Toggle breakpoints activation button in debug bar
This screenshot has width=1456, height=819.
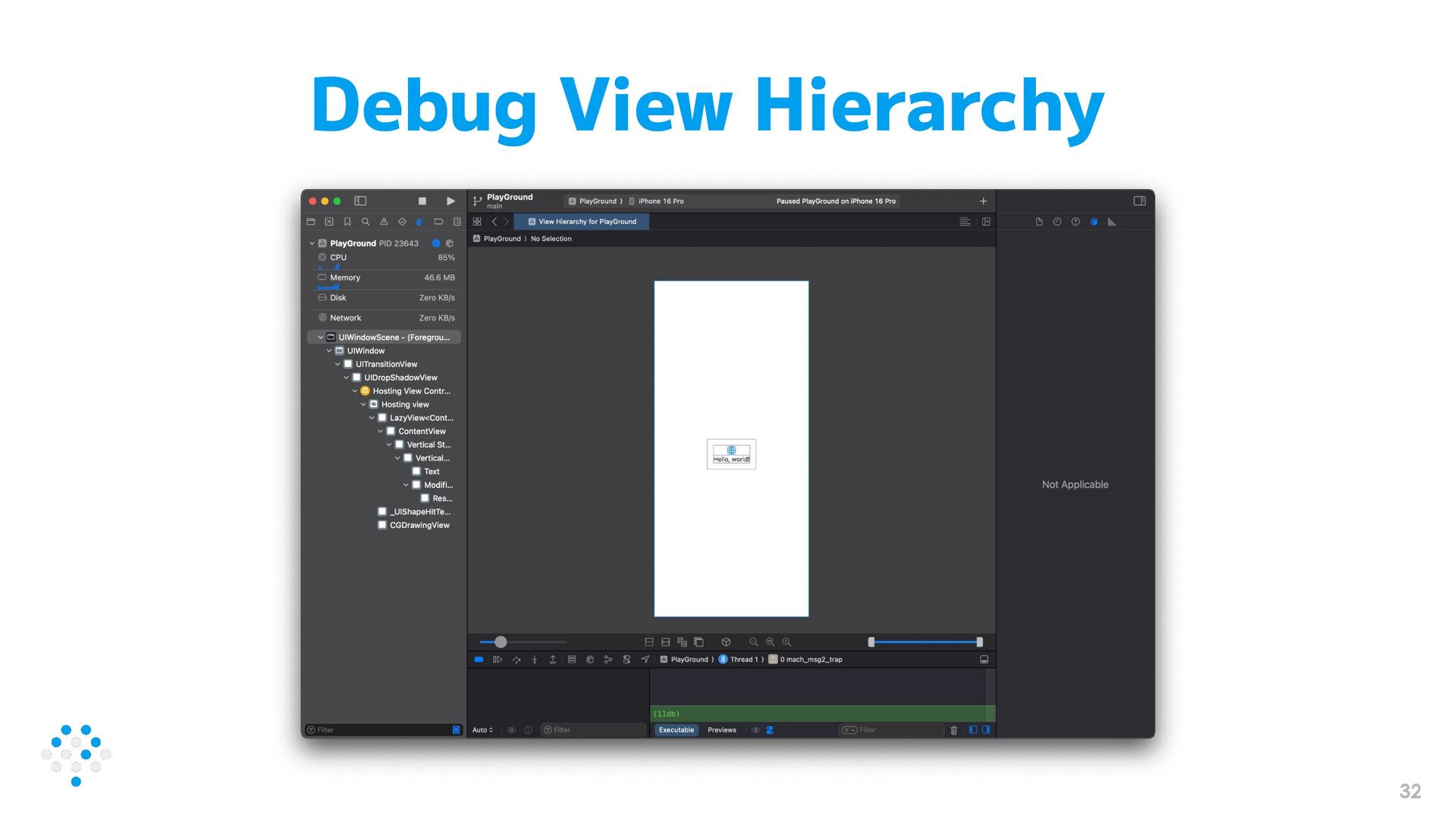click(x=479, y=660)
